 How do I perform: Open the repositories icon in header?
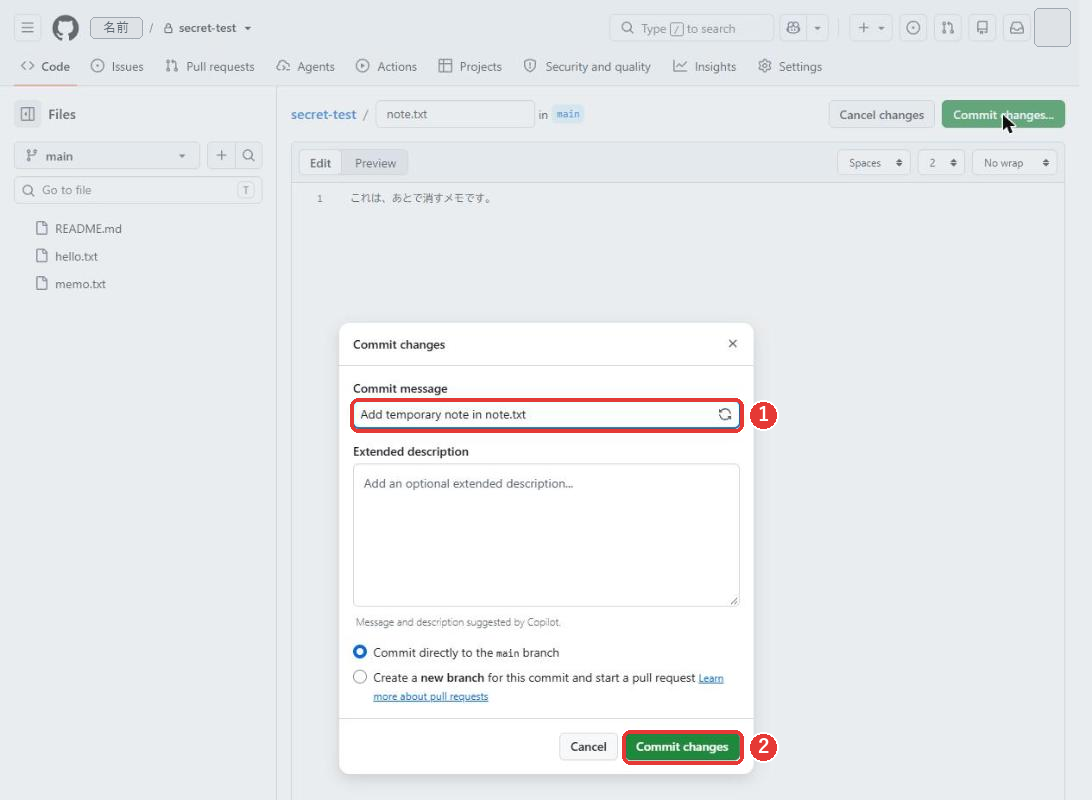click(982, 28)
